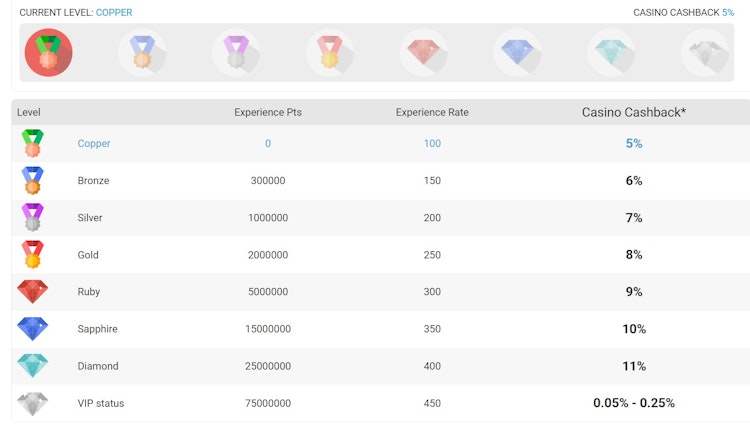Click the active Copper medal in level bar

(48, 53)
